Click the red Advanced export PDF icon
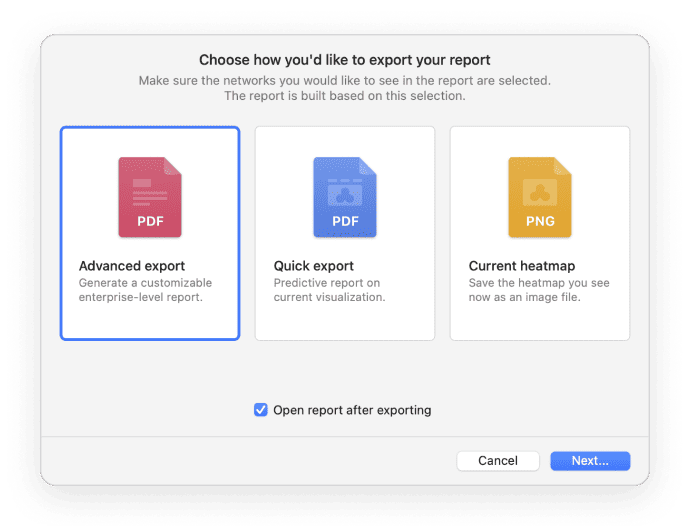Viewport: 690px width, 526px height. coord(150,197)
